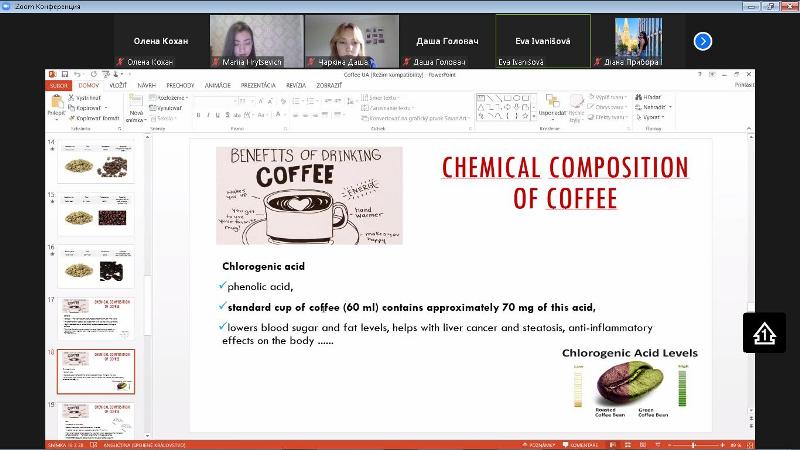The height and width of the screenshot is (450, 800).
Task: Click the Increase Font Size icon
Action: 260,101
